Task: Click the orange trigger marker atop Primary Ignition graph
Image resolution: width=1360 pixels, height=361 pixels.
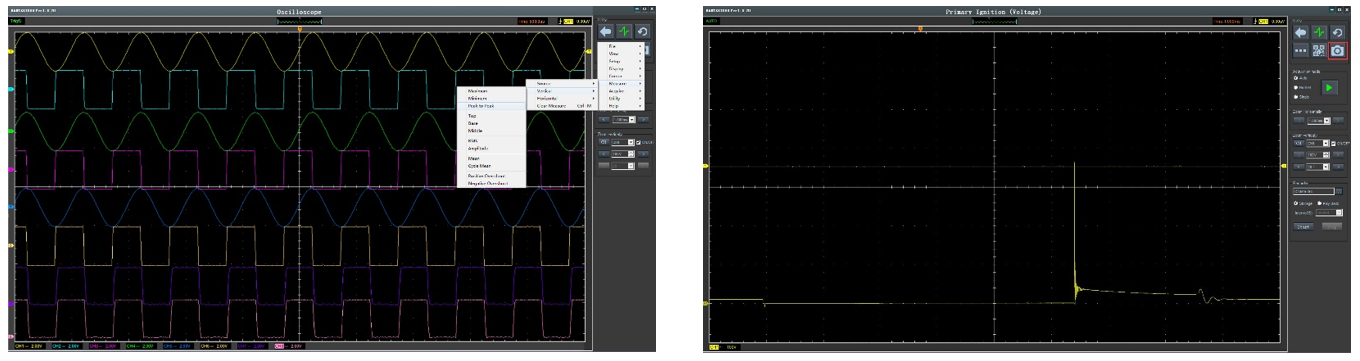Action: (x=920, y=29)
